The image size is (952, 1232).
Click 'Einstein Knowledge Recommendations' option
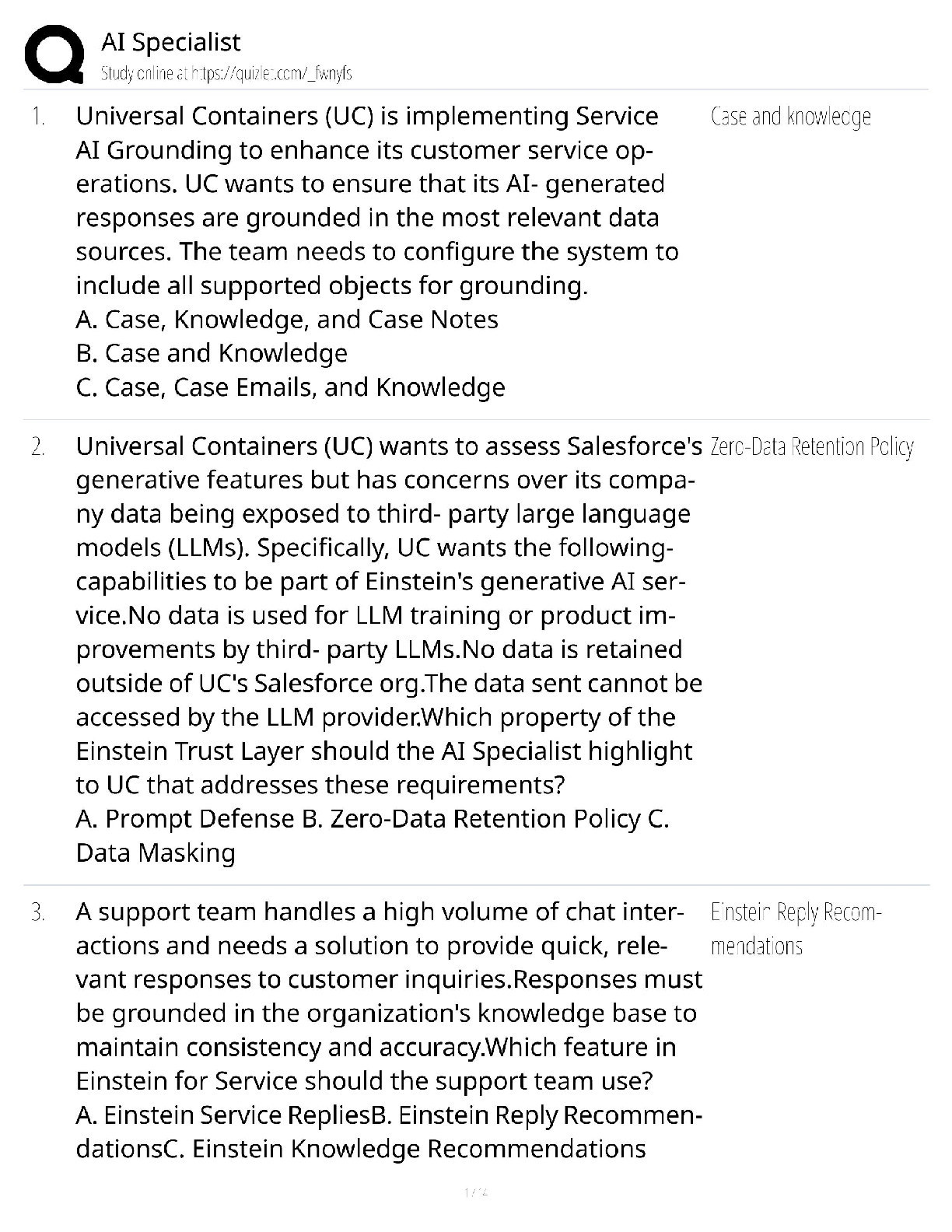pos(418,1149)
